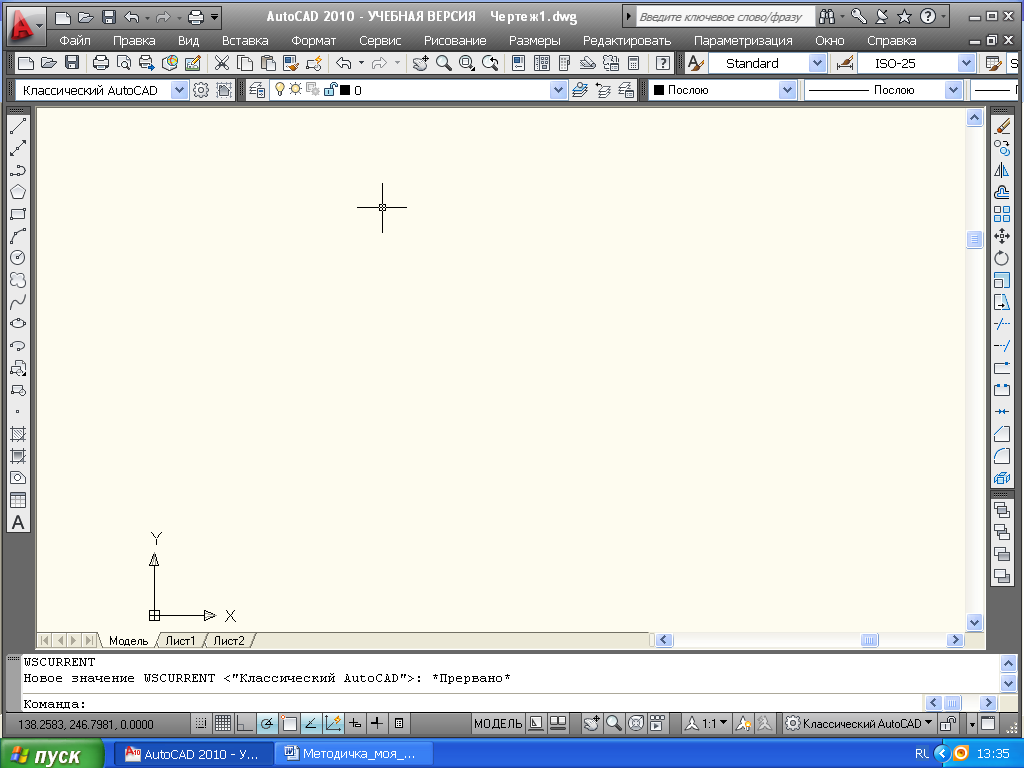Open color control dropdown Послою
This screenshot has height=768, width=1024.
pos(788,90)
